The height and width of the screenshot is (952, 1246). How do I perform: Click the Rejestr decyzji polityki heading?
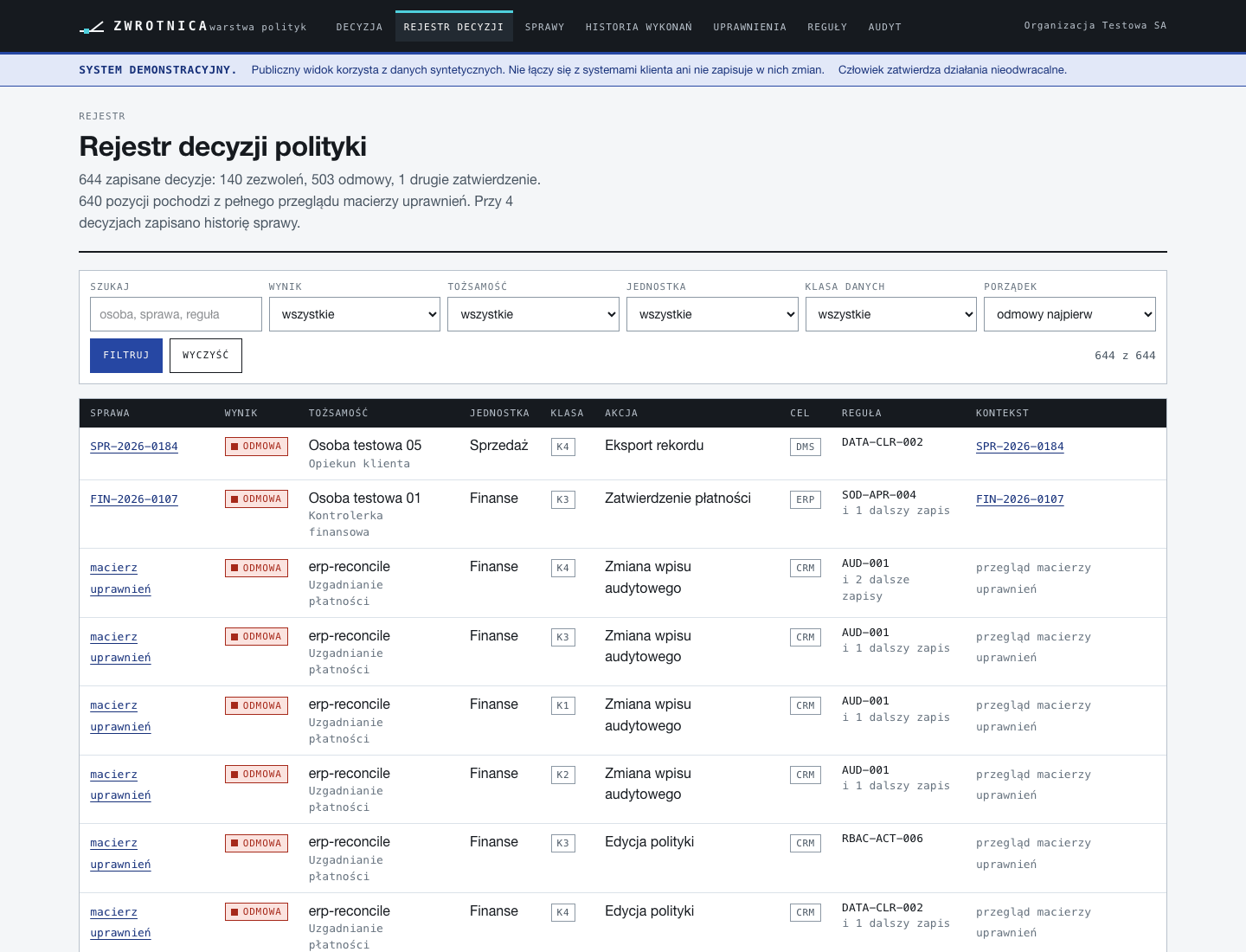(x=222, y=146)
